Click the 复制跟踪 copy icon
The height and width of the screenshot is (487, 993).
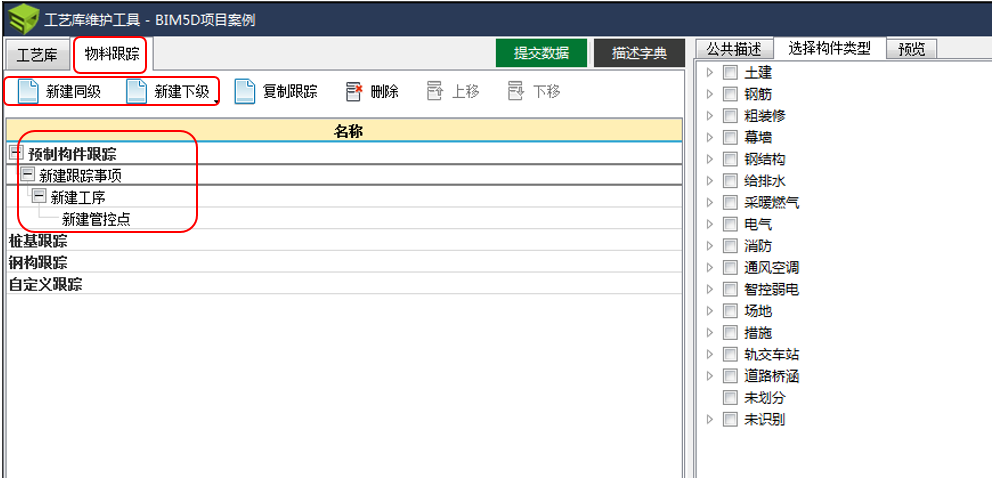coord(244,92)
